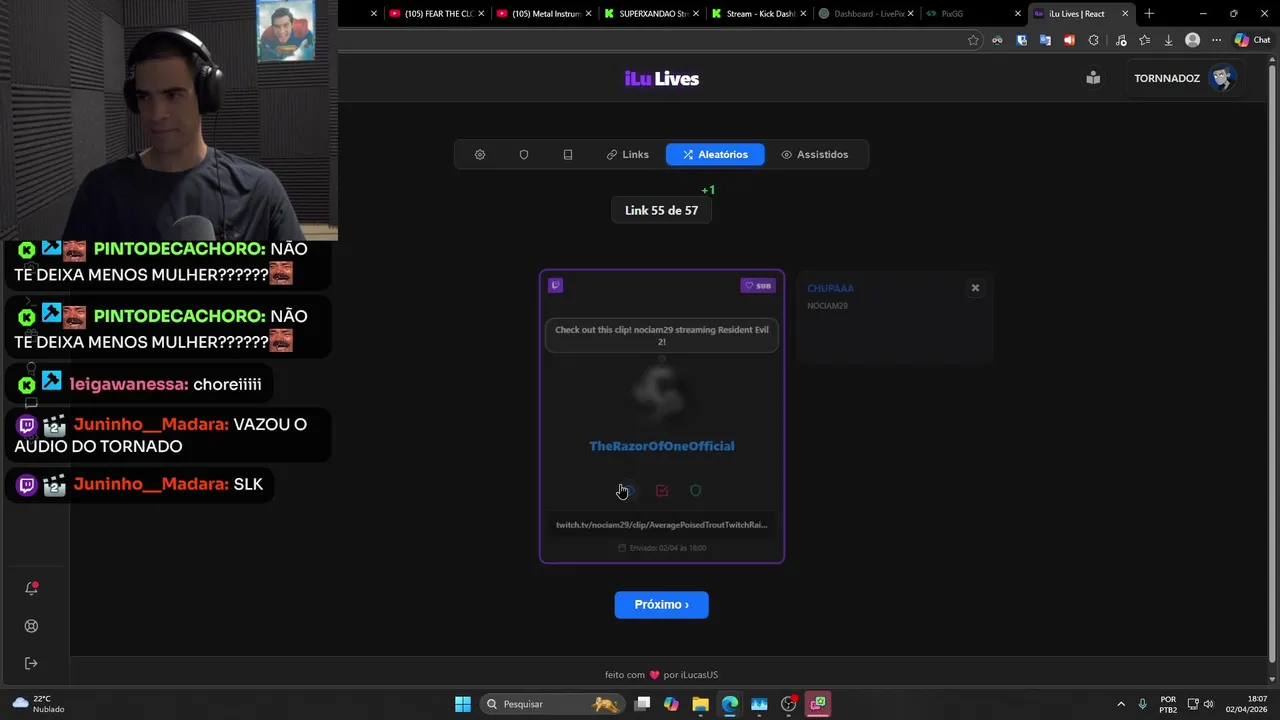
Task: Open the settings gear tab in iLu Lives
Action: [x=480, y=155]
